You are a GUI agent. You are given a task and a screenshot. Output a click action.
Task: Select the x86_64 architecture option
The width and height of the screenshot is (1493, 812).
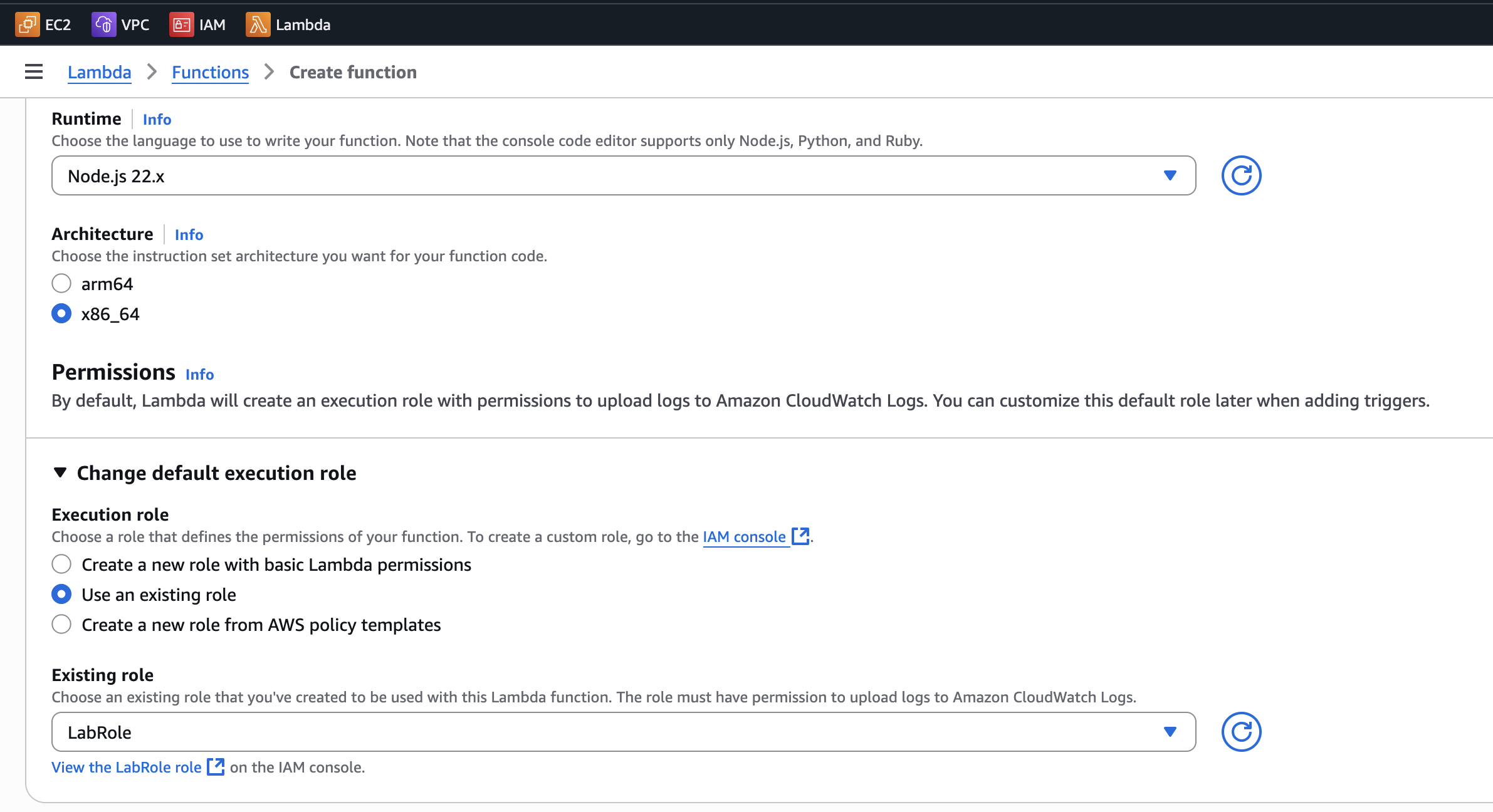point(61,313)
